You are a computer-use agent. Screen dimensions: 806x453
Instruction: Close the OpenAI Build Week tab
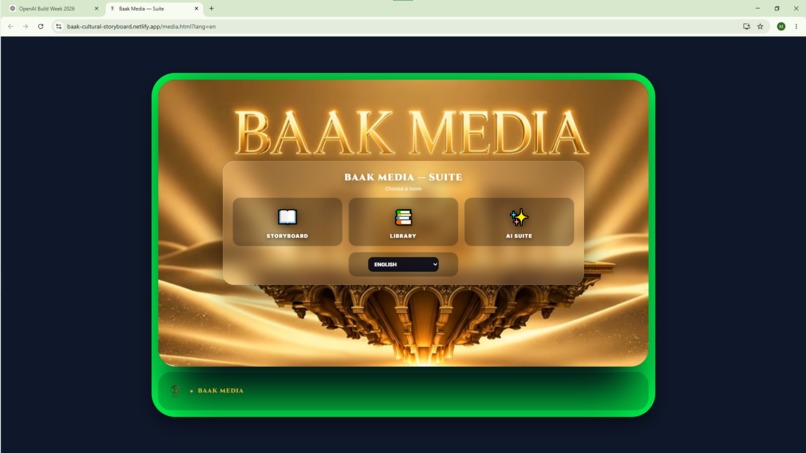tap(96, 9)
